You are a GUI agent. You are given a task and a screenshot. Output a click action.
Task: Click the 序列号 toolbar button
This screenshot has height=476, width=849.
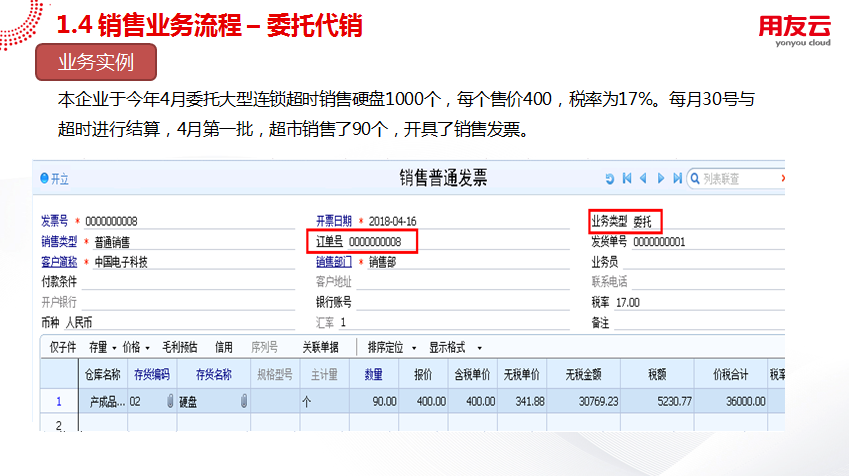(264, 348)
